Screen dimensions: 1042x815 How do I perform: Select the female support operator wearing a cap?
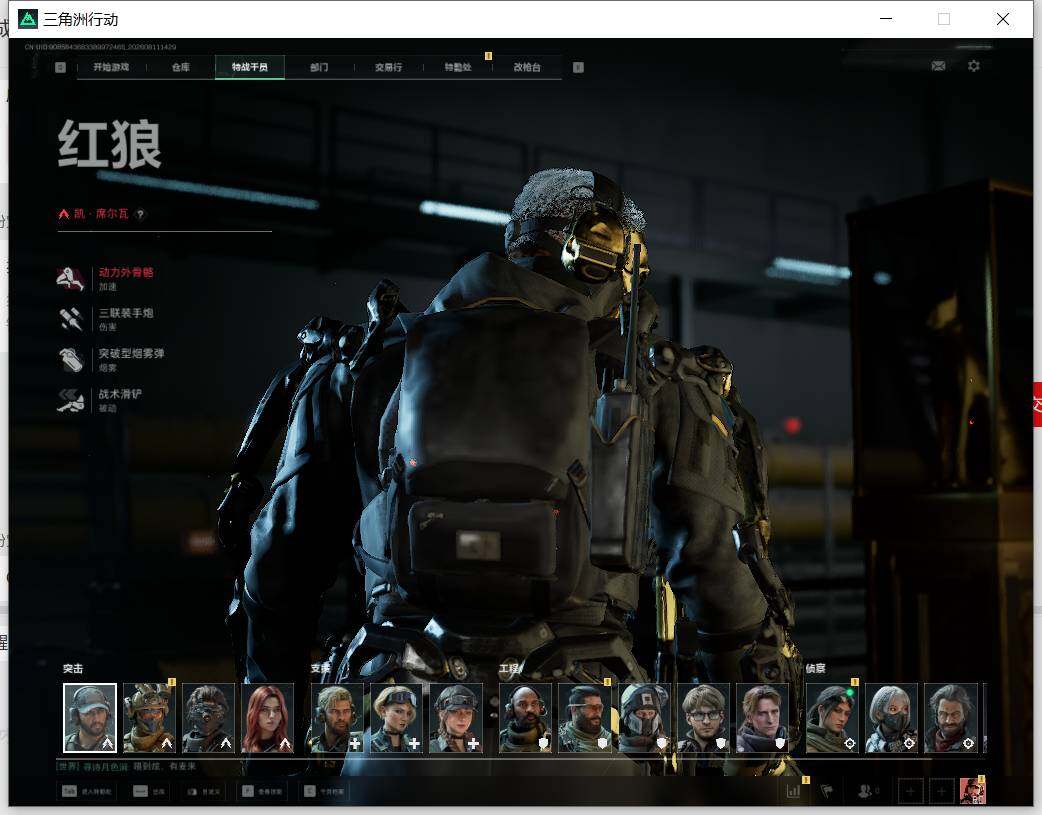click(456, 718)
